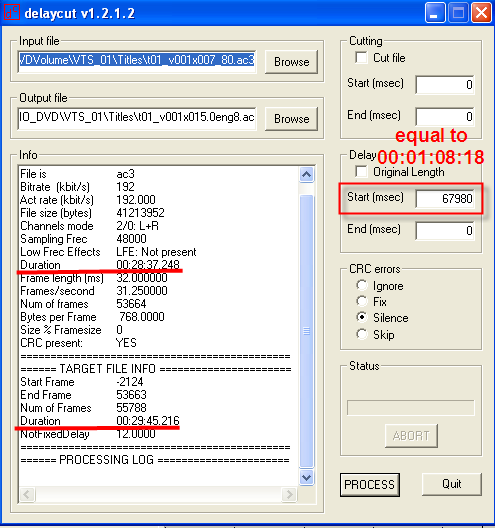The image size is (495, 528).
Task: Enable the Cut file checkbox
Action: click(361, 58)
